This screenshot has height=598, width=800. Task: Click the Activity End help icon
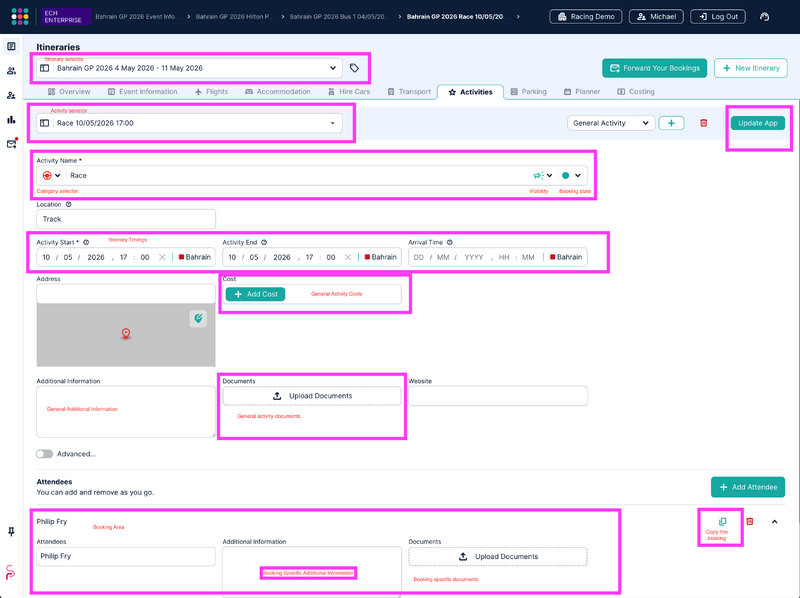264,242
